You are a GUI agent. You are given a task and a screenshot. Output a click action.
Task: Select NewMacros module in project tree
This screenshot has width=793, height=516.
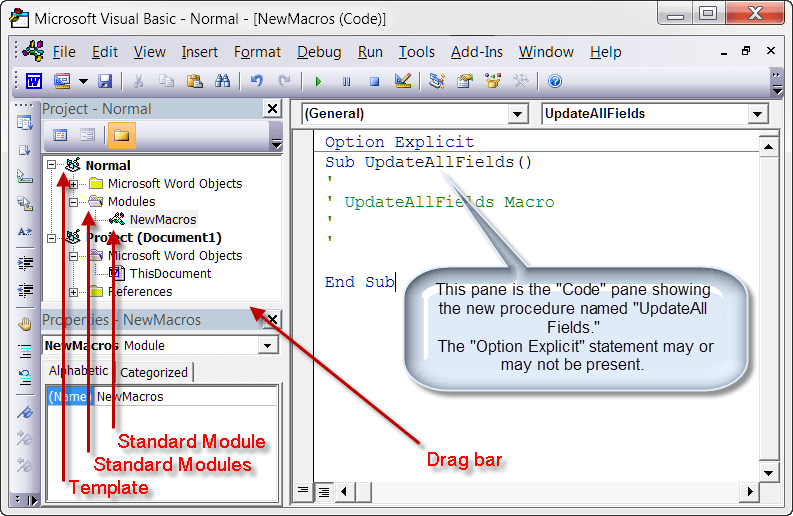pyautogui.click(x=162, y=219)
